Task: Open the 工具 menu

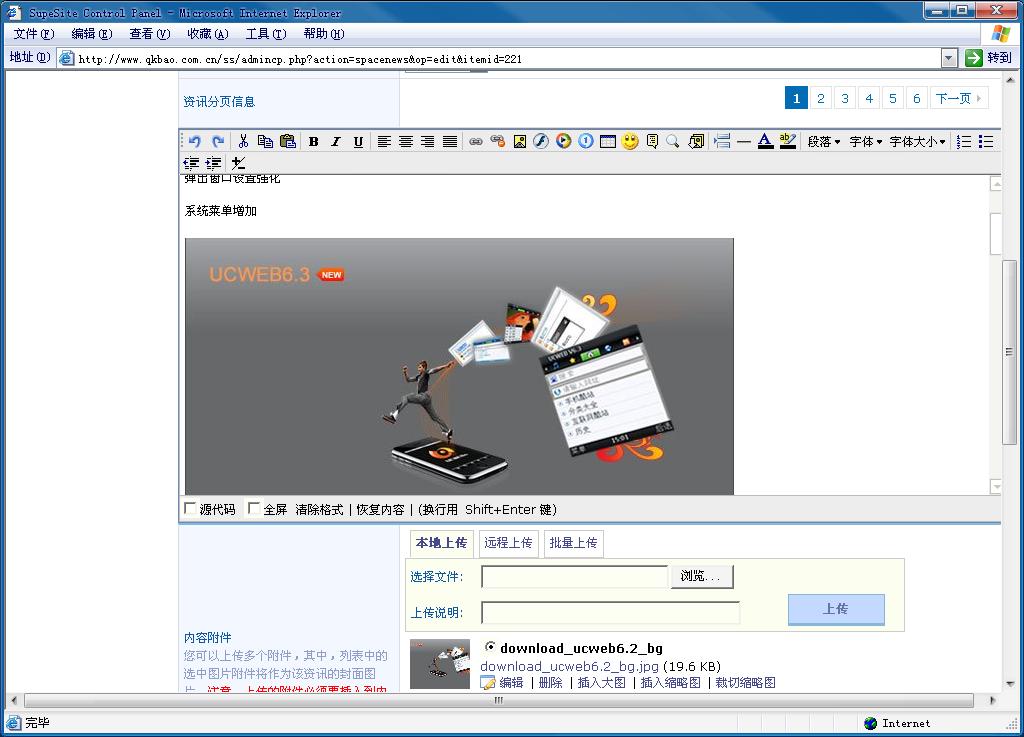Action: coord(266,34)
